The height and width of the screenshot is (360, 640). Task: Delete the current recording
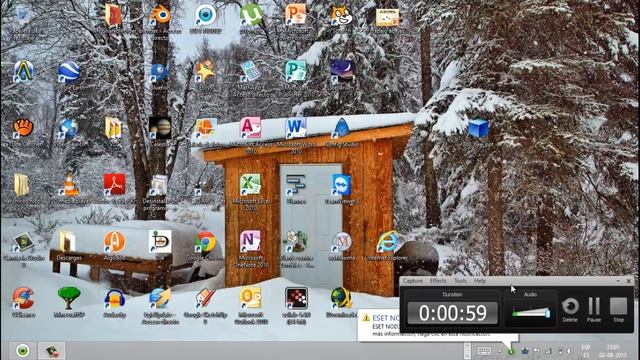coord(570,309)
